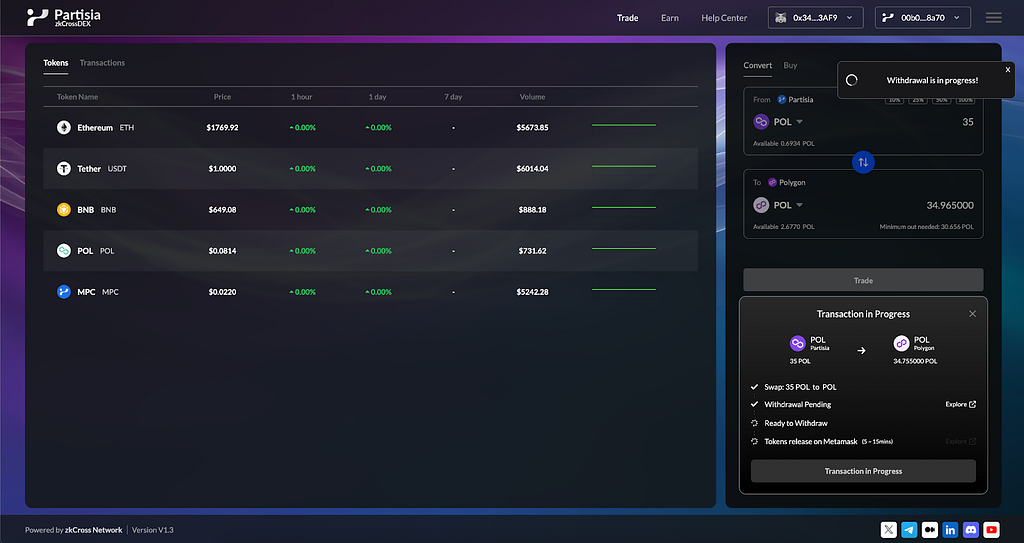The image size is (1024, 543).
Task: Click the Ethereum token icon
Action: pos(63,127)
